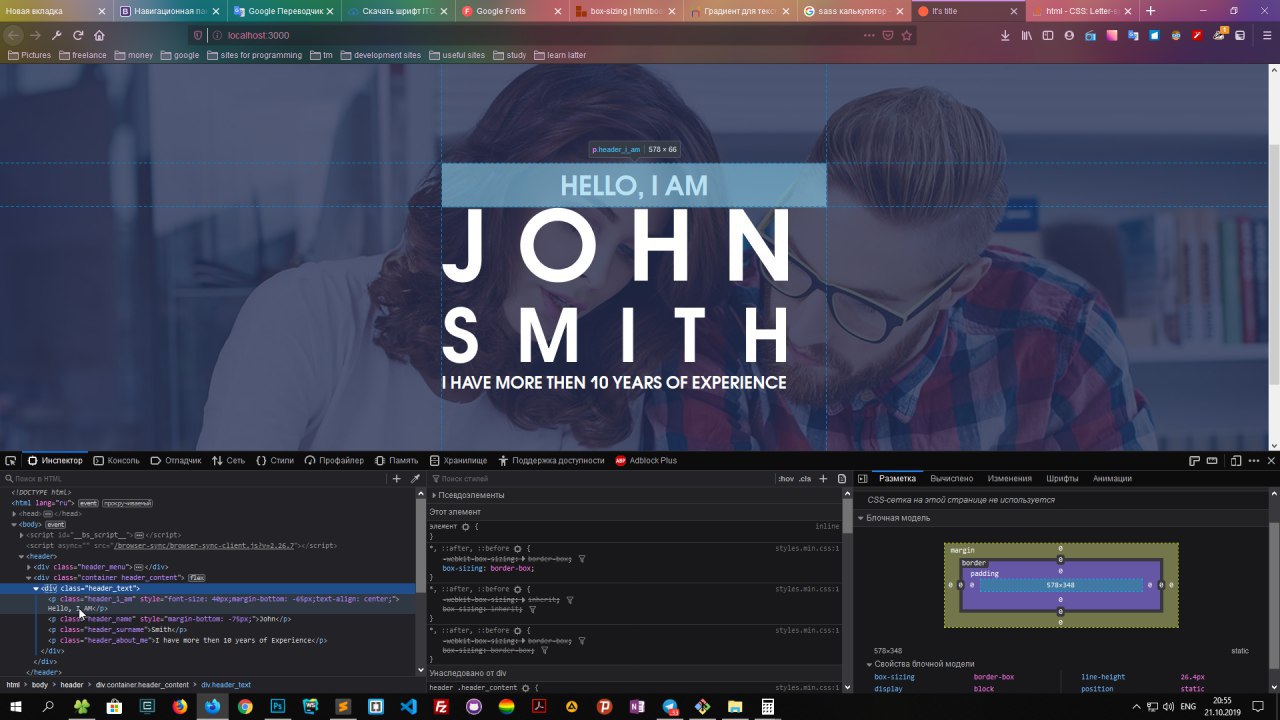Toggle the :hov pseudo-class panel
1280x720 pixels.
786,479
